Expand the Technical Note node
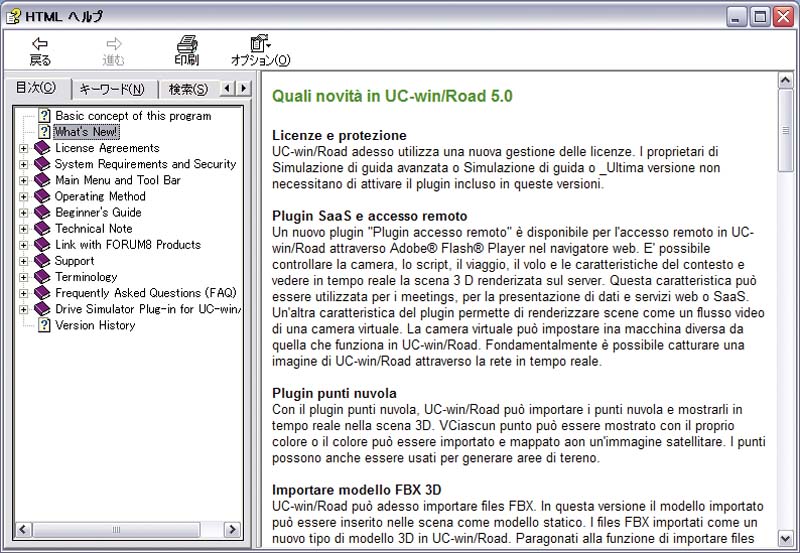 click(x=23, y=229)
